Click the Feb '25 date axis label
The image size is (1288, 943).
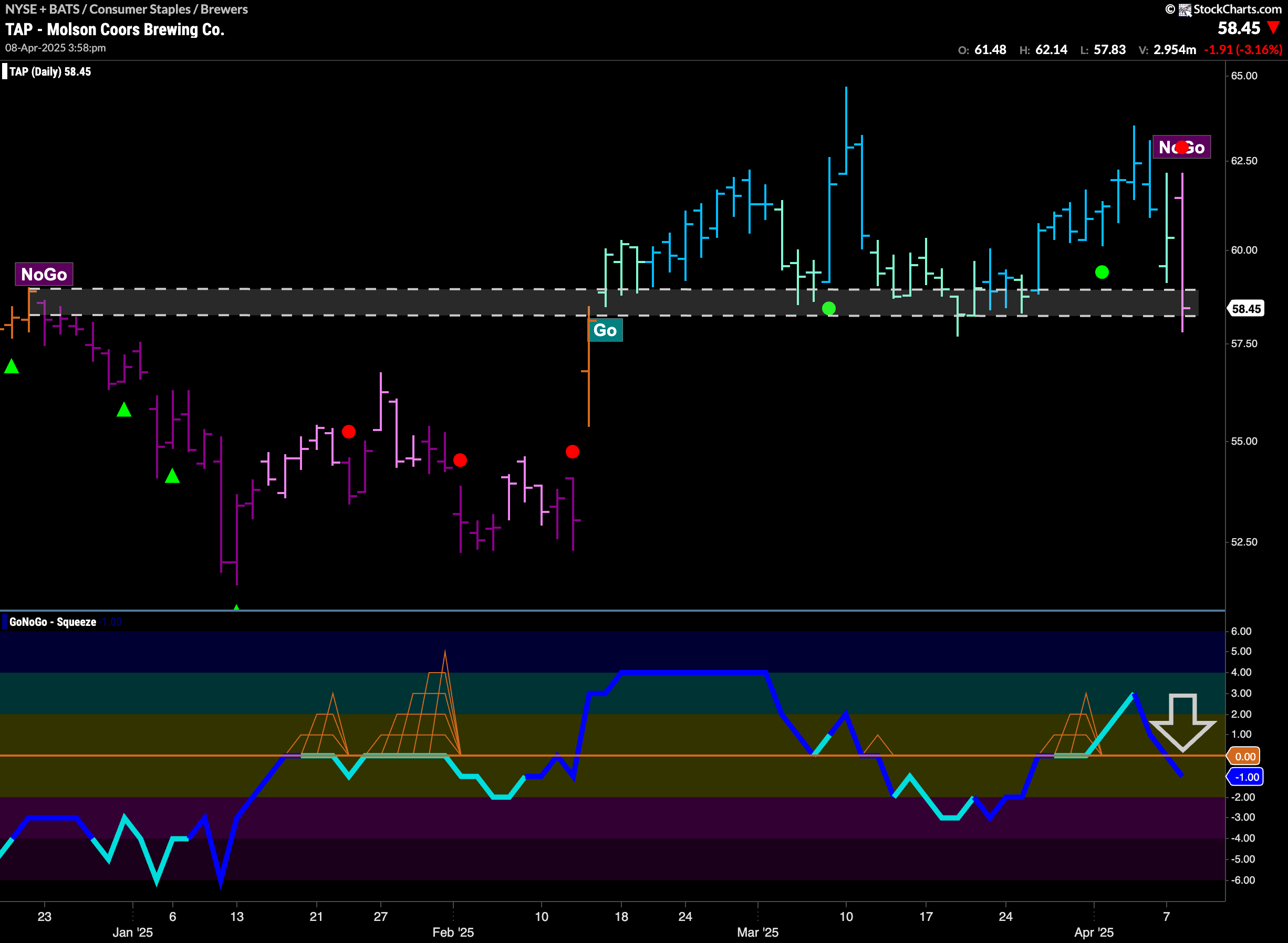[x=453, y=932]
